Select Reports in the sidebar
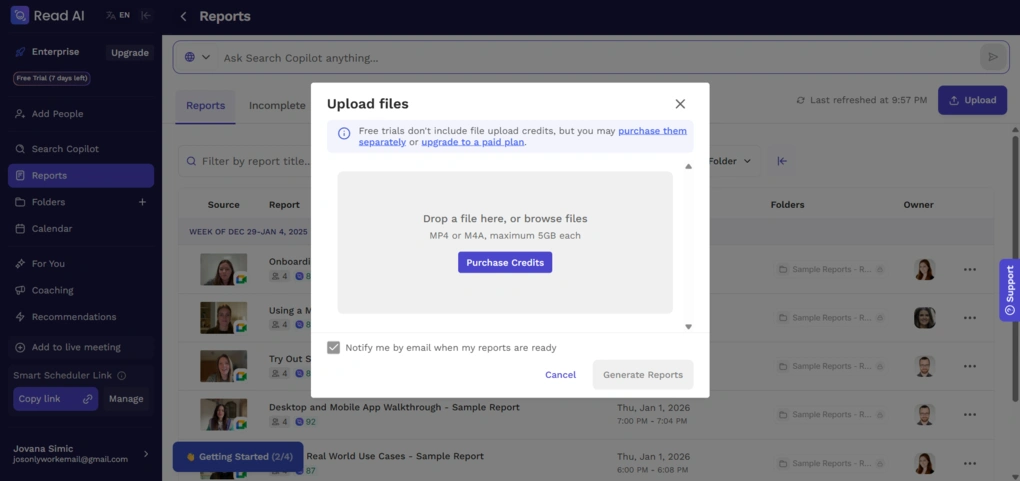1020x481 pixels. coord(81,176)
